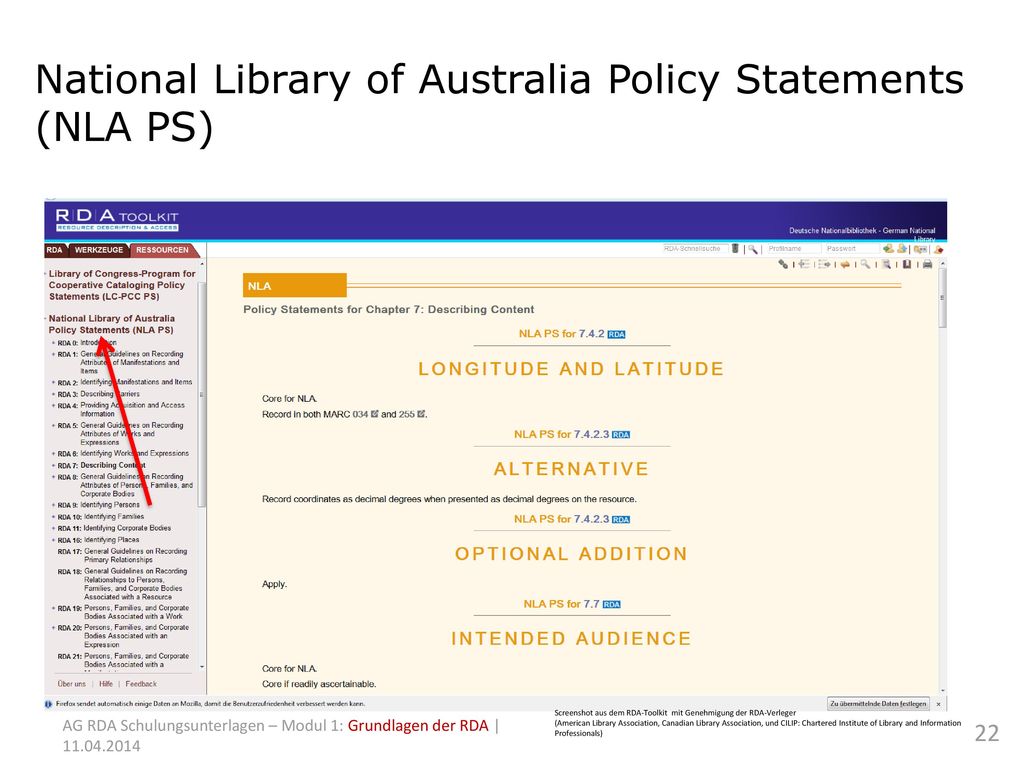1024x768 pixels.
Task: Expand the Library of Congress-Program Policy Statements tree
Action: point(46,274)
